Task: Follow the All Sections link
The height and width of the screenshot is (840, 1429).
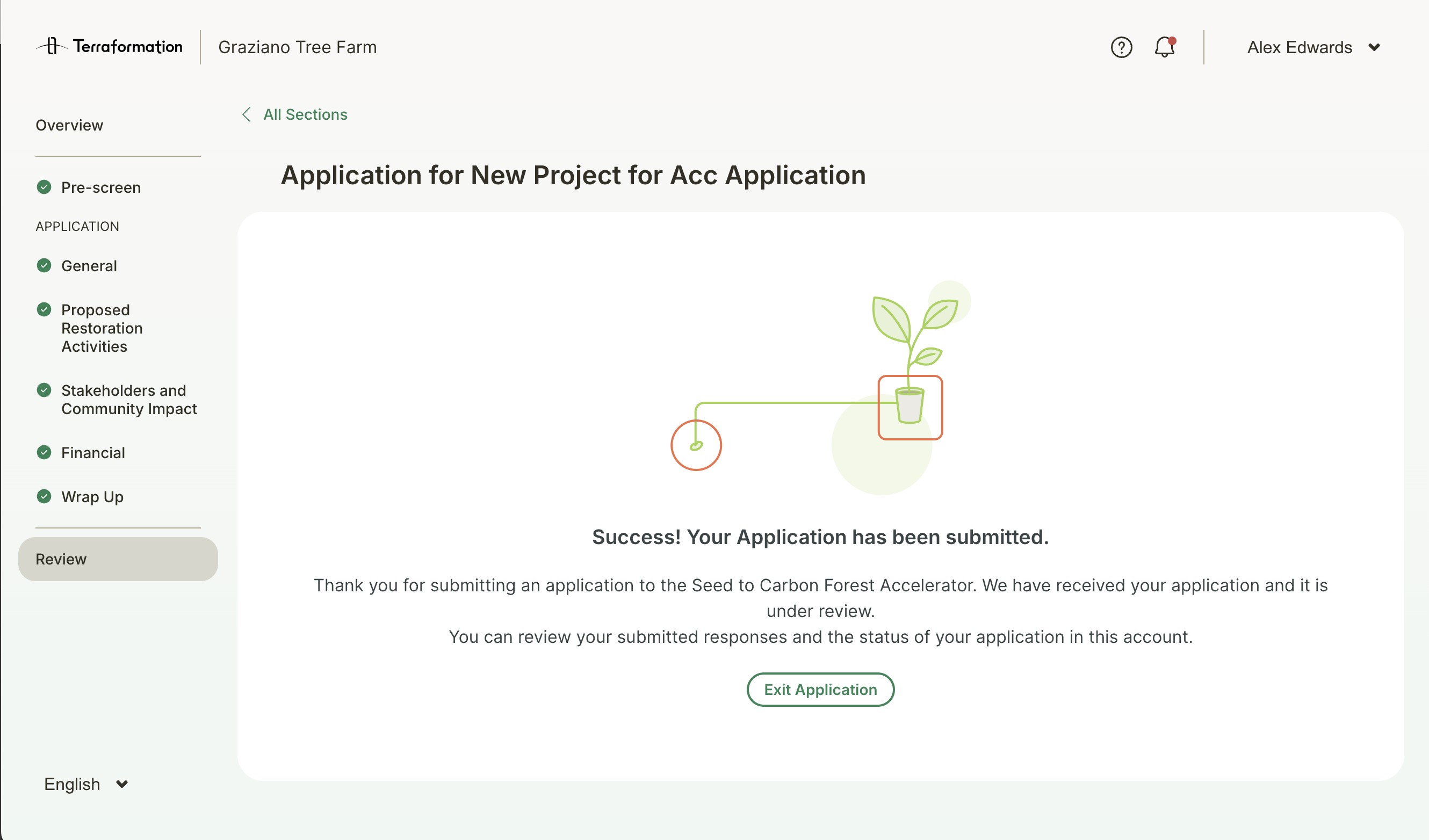Action: [x=305, y=114]
